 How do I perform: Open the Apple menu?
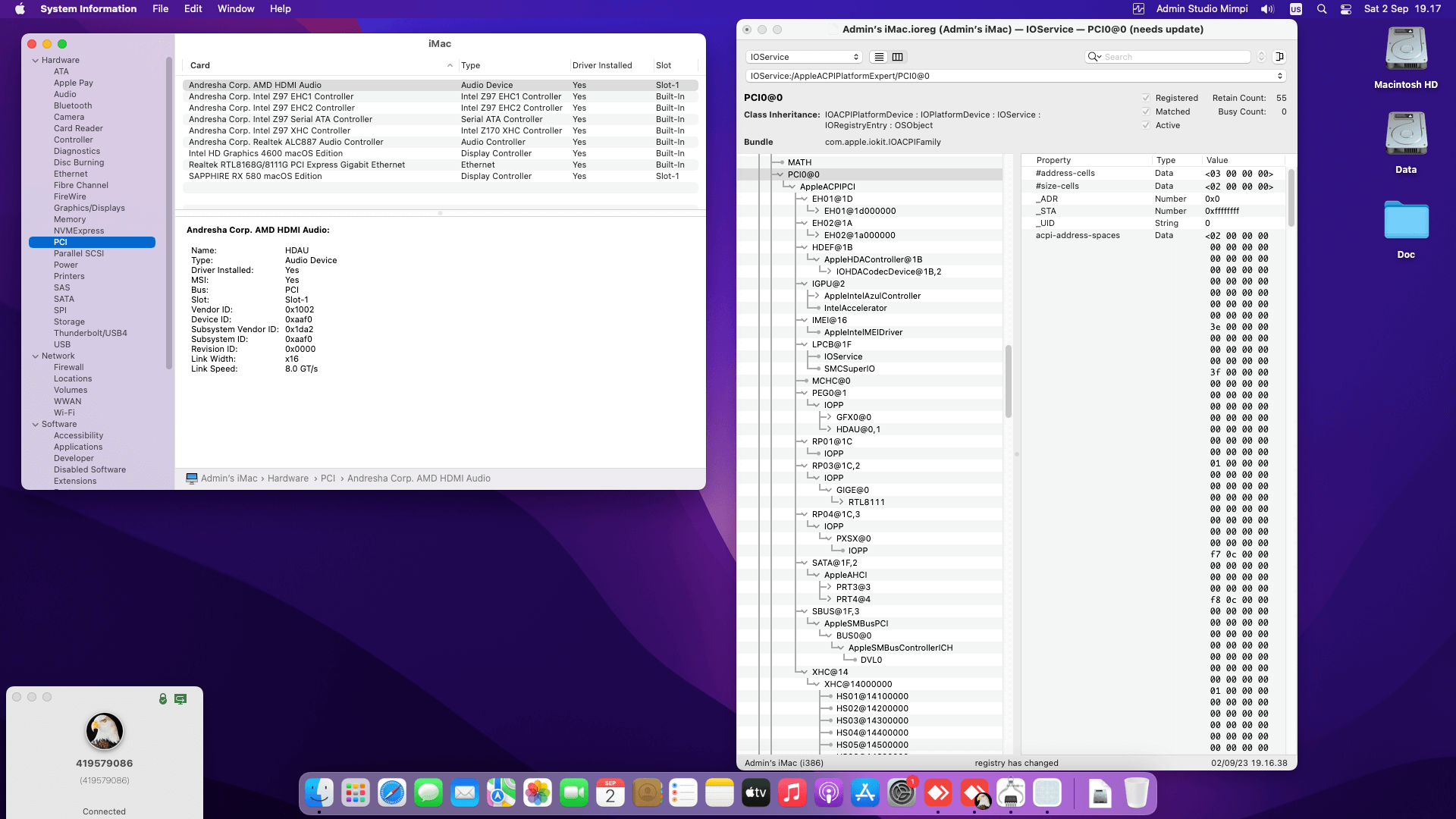(x=20, y=9)
